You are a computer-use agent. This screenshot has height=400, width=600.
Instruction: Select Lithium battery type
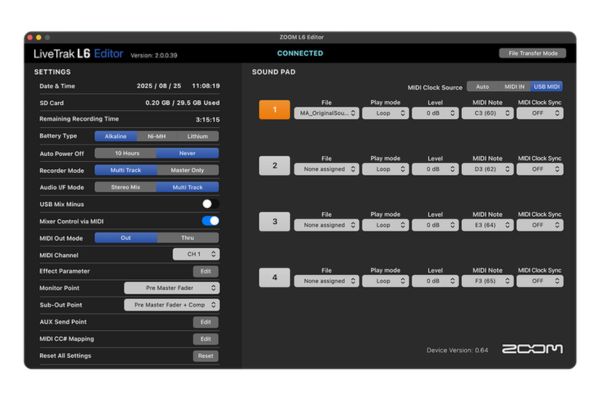[197, 136]
